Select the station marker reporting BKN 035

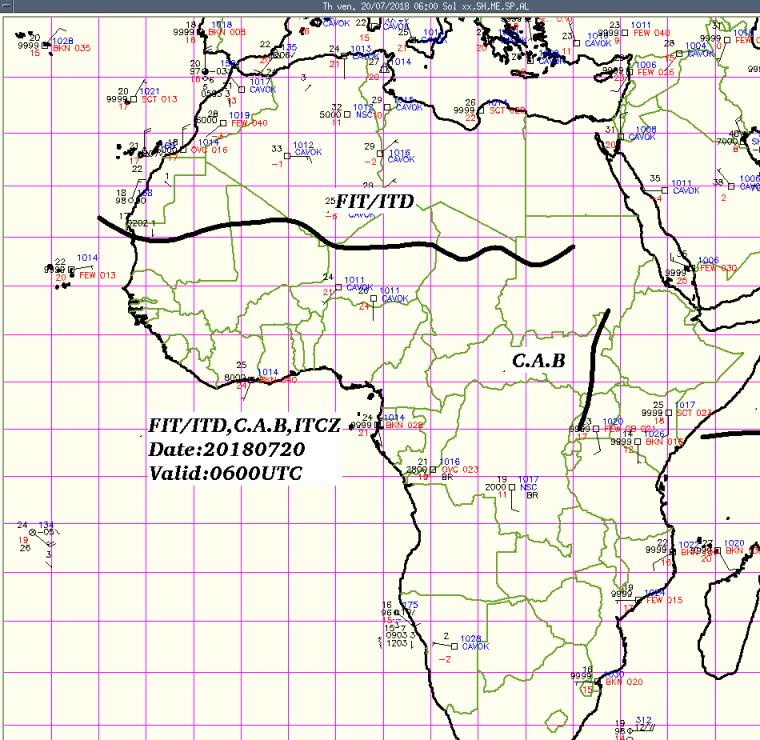46,46
